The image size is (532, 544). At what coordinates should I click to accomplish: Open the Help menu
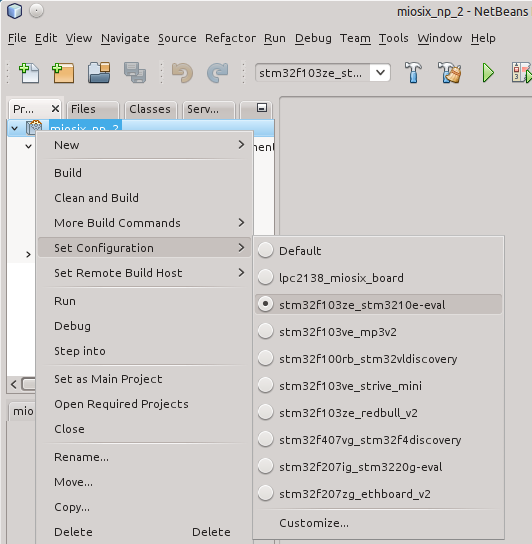483,38
